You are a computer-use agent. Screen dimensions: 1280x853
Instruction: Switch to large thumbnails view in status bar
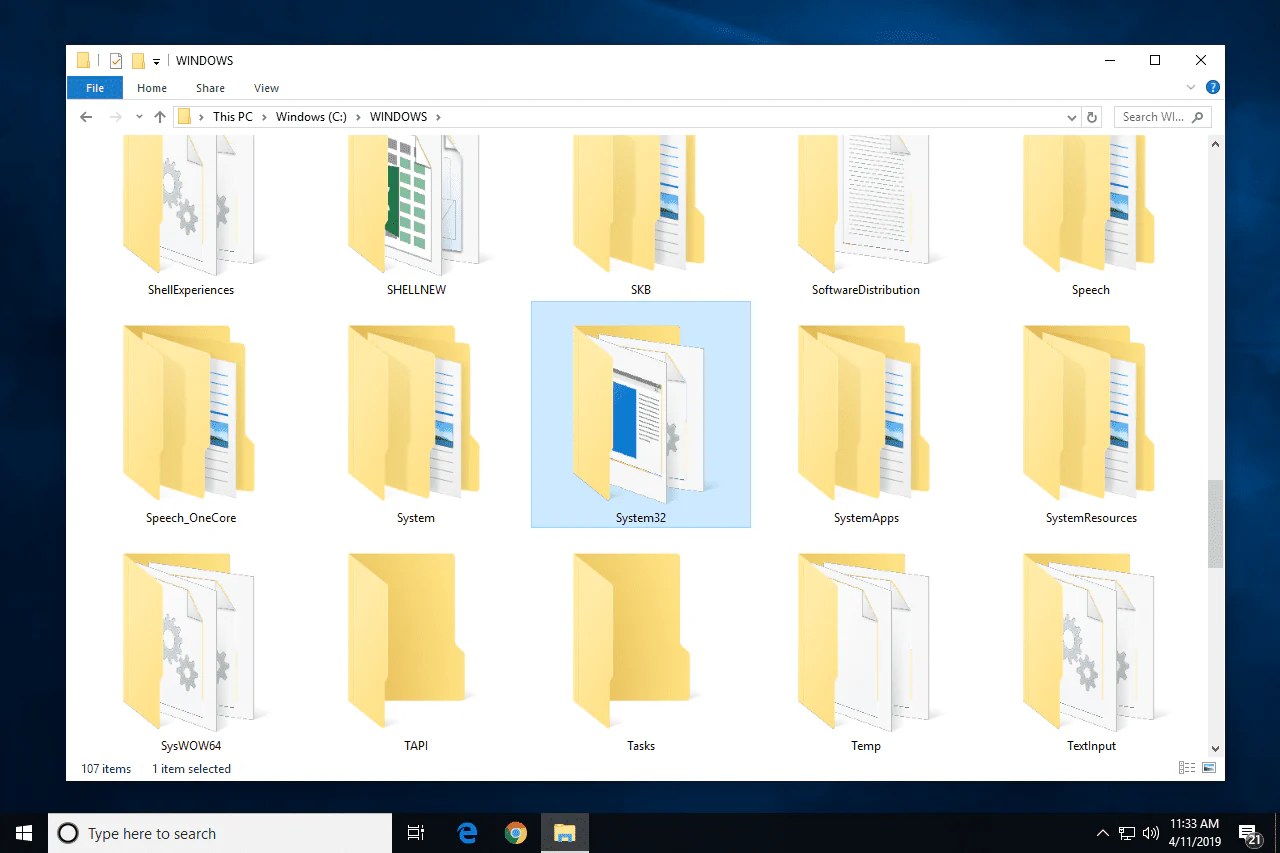pyautogui.click(x=1208, y=767)
